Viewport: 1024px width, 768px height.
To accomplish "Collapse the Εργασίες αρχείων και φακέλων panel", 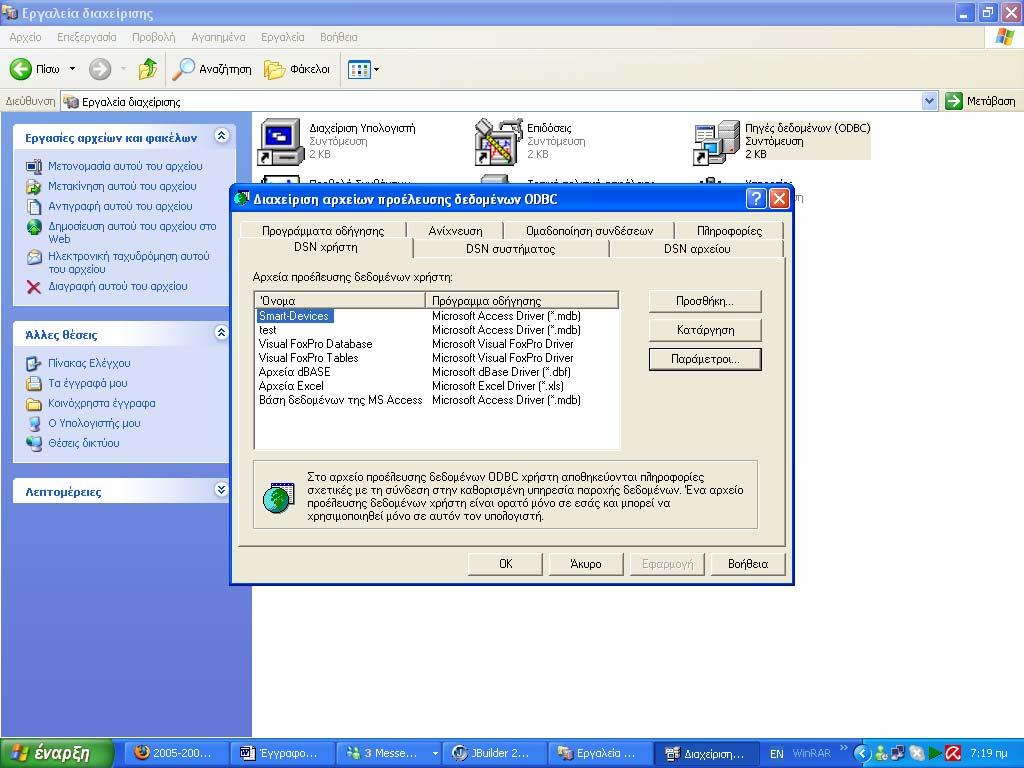I will point(221,136).
